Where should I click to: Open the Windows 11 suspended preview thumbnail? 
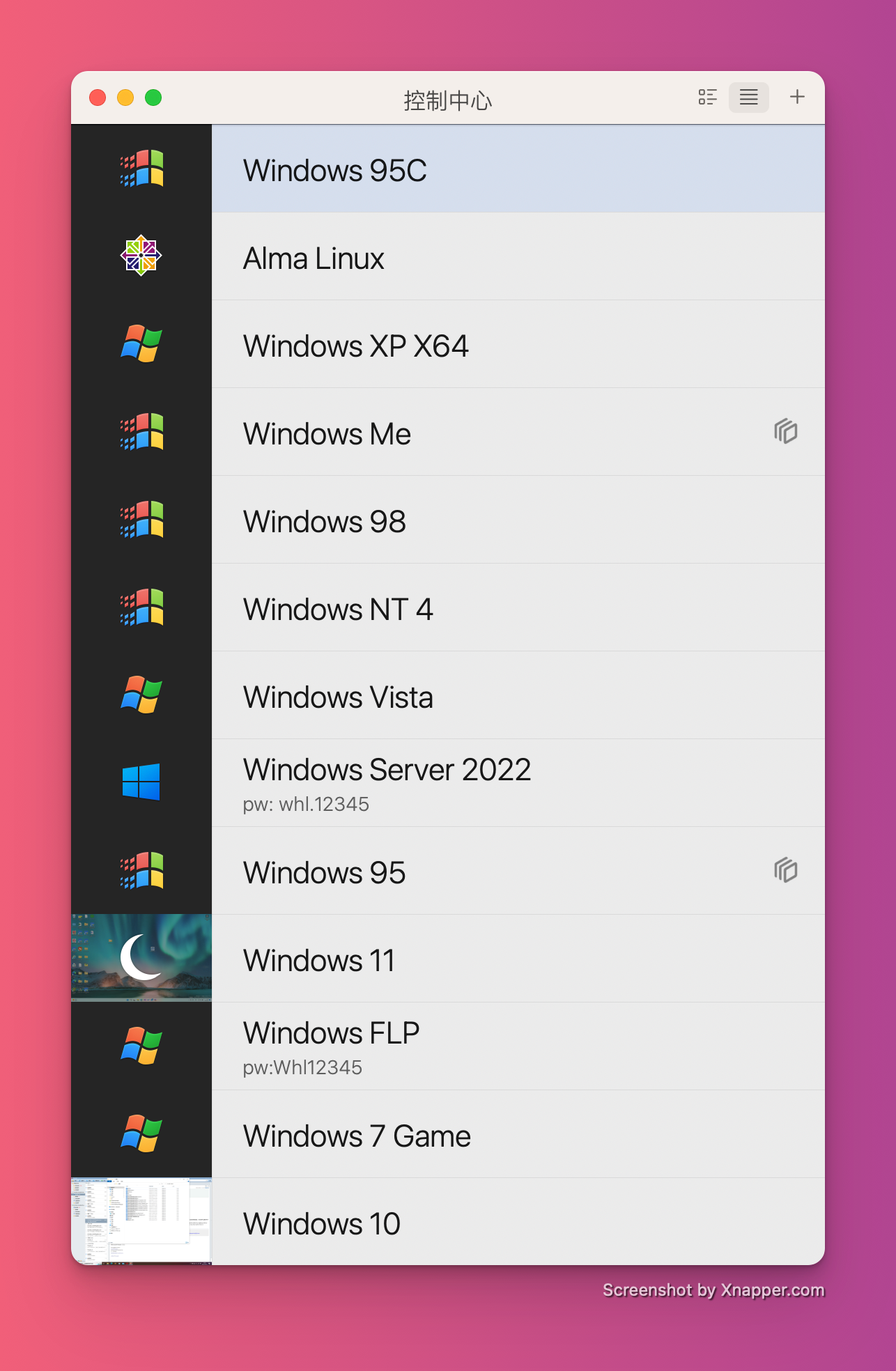141,958
